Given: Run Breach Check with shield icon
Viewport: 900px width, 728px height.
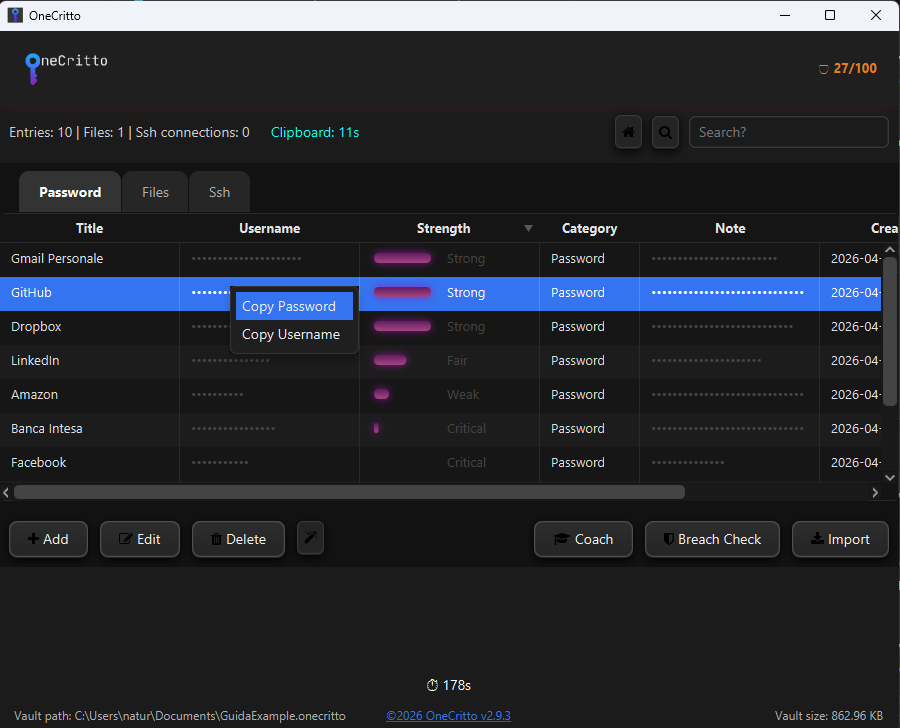Looking at the screenshot, I should [709, 539].
